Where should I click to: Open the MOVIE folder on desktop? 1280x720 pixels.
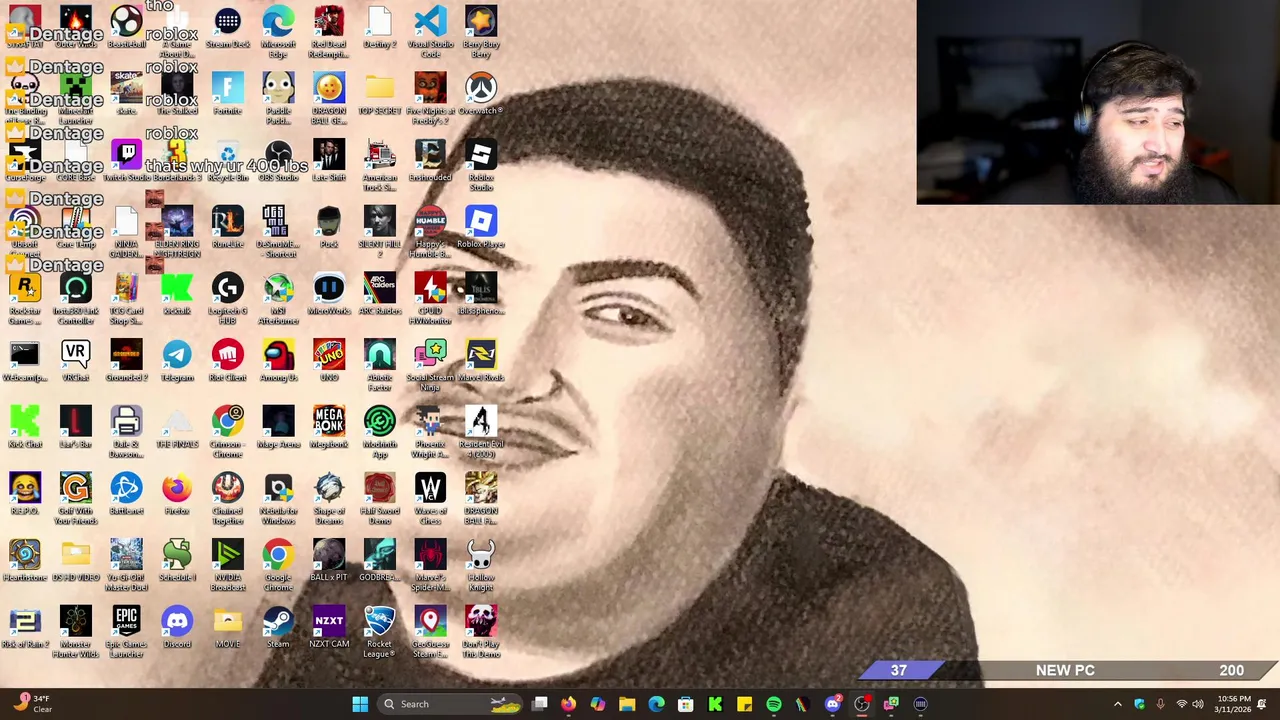[x=228, y=627]
